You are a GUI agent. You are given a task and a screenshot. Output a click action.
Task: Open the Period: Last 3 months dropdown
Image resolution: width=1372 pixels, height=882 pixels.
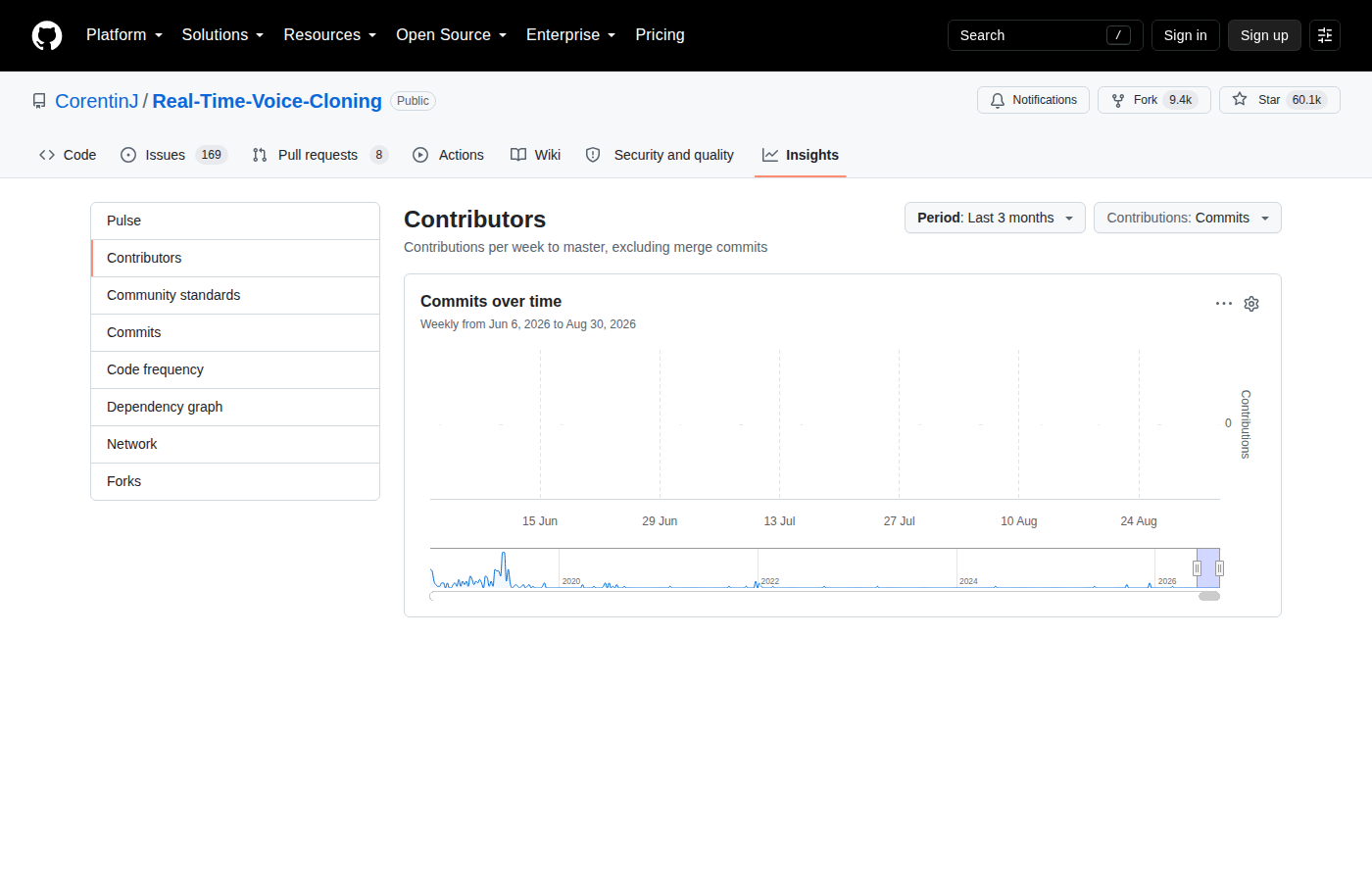pos(995,218)
